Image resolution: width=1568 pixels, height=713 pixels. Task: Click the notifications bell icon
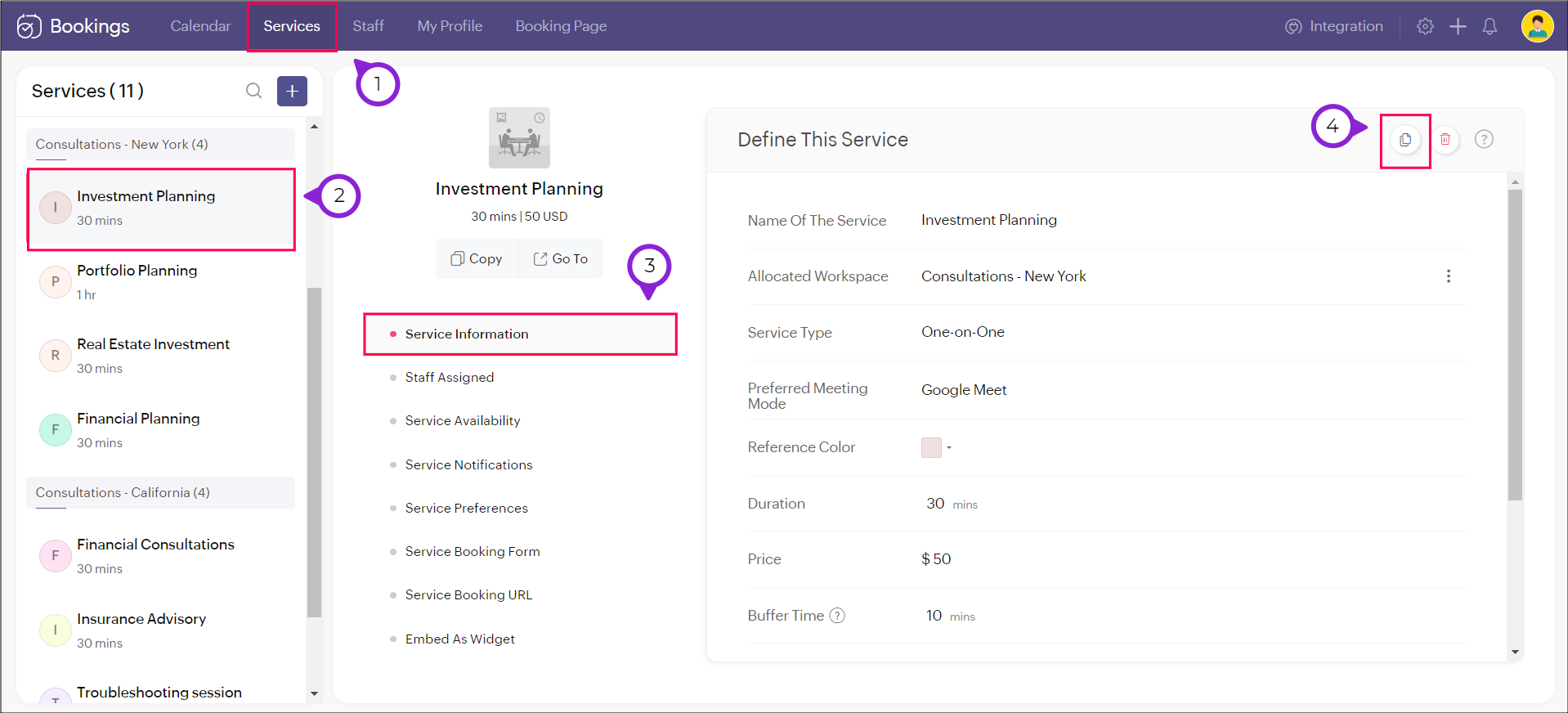(1490, 26)
